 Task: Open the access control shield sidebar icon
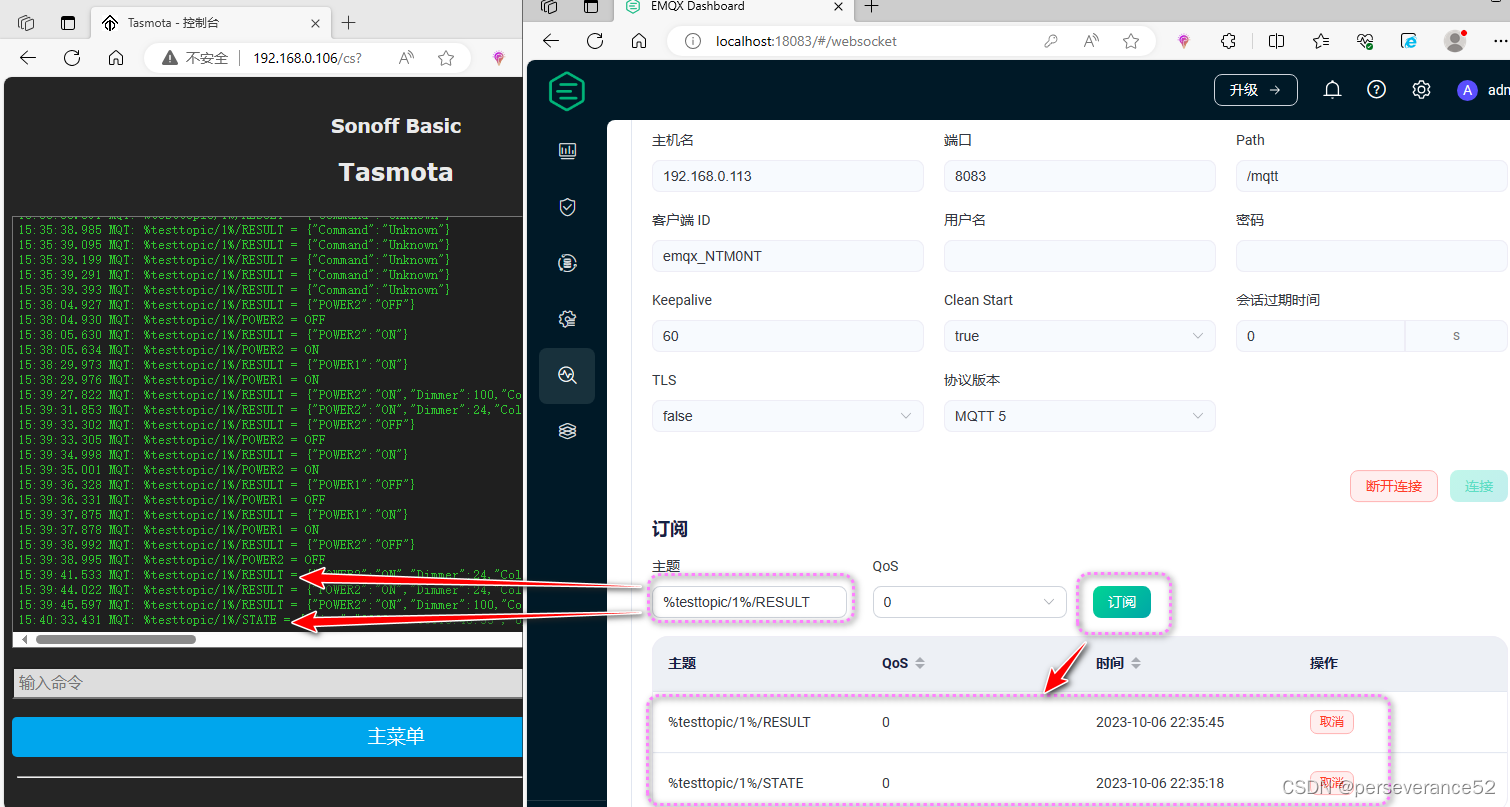click(x=567, y=207)
